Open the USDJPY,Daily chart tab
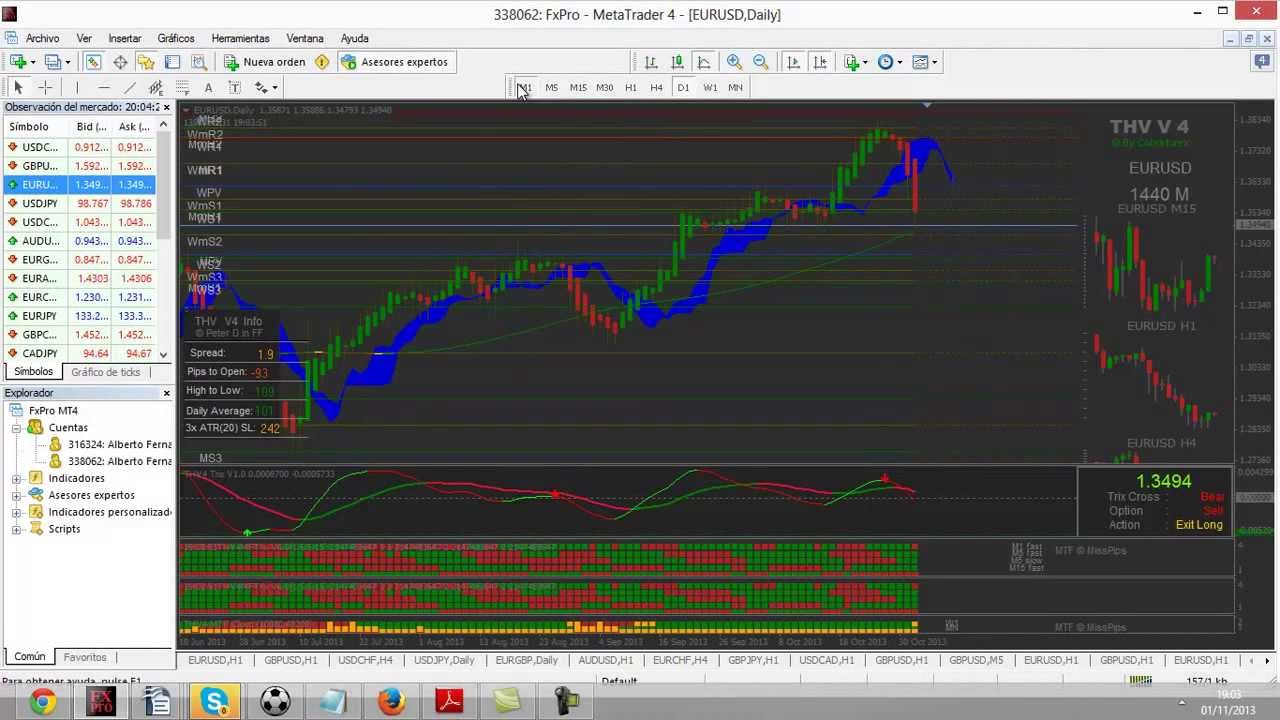 click(444, 660)
